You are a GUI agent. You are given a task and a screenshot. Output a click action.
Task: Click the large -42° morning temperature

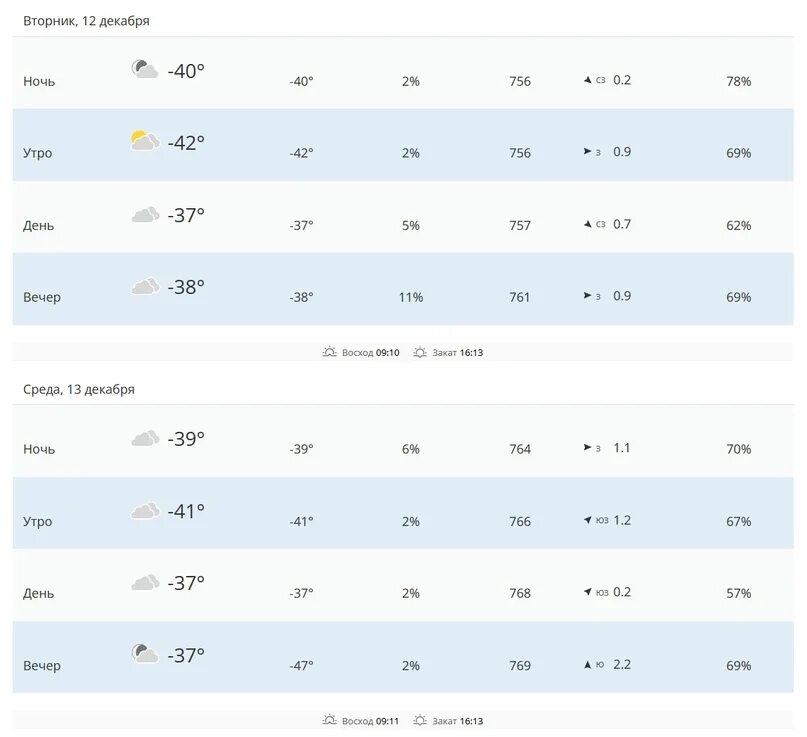coord(186,143)
